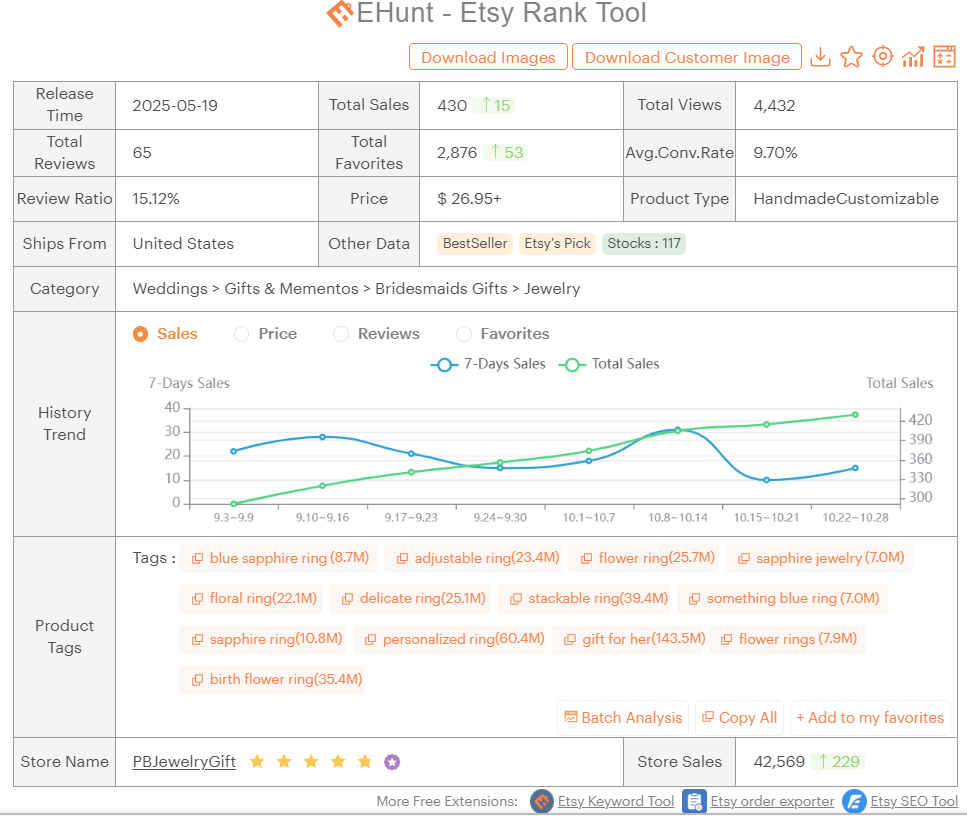
Task: Run Batch Analysis on the tags
Action: (622, 717)
